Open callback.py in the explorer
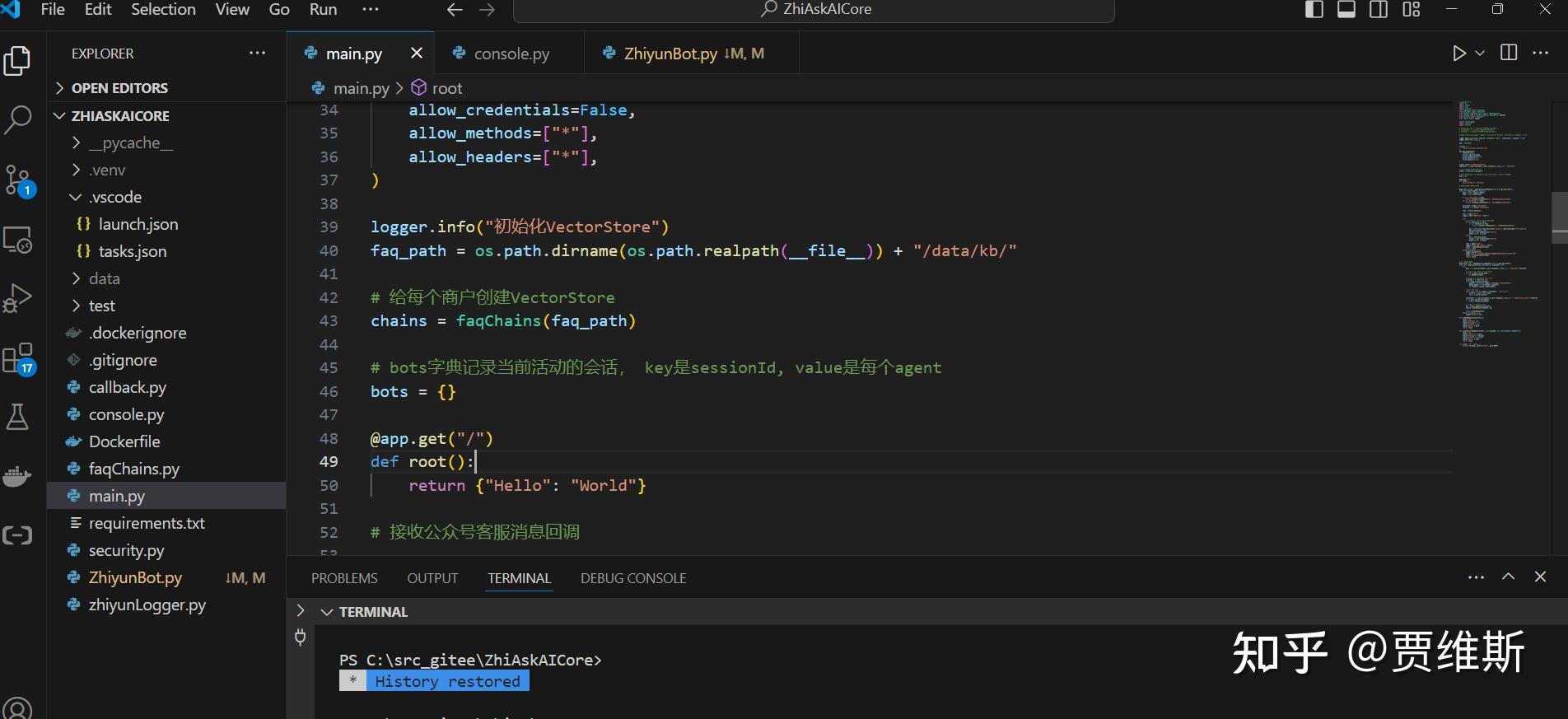This screenshot has width=1568, height=719. [x=166, y=387]
